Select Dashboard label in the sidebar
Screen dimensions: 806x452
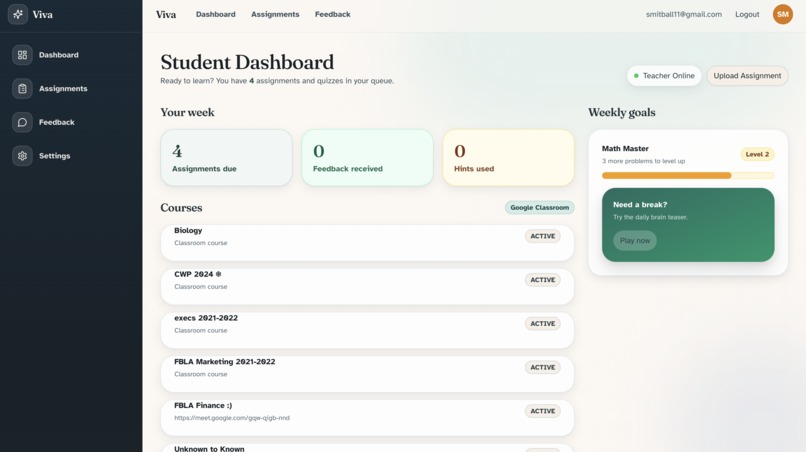[x=59, y=55]
